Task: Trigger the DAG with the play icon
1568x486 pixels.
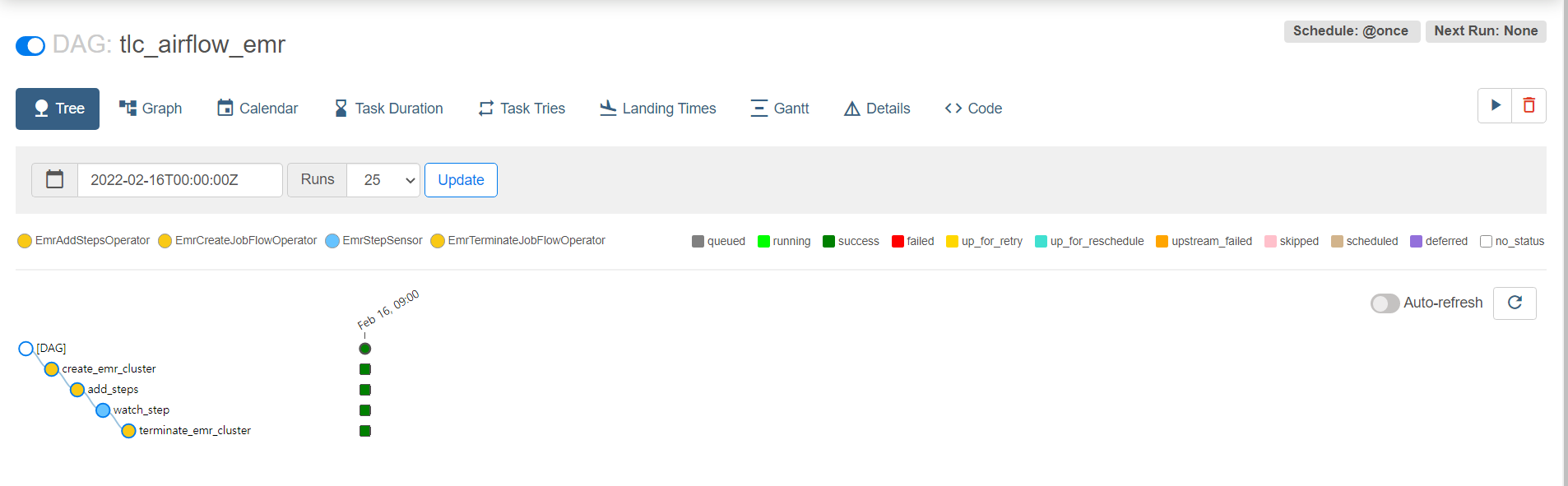Action: tap(1495, 105)
